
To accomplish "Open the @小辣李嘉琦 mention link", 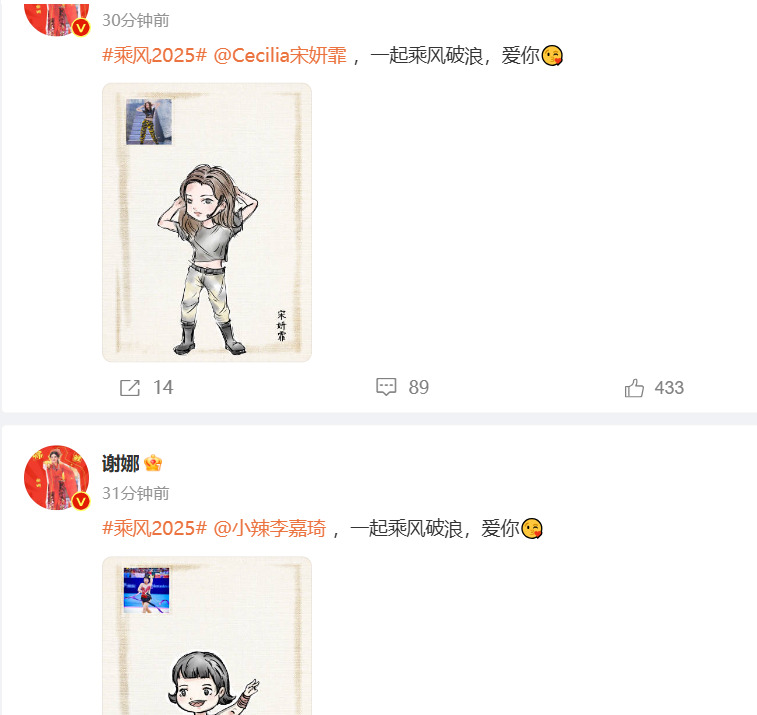I will click(x=270, y=529).
